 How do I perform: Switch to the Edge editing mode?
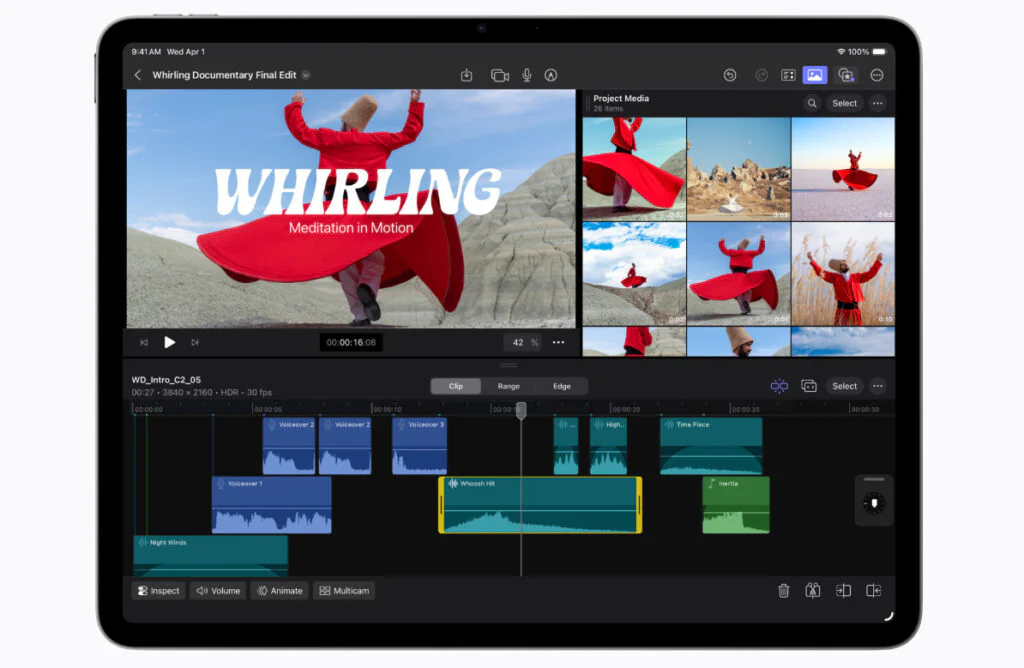[561, 385]
